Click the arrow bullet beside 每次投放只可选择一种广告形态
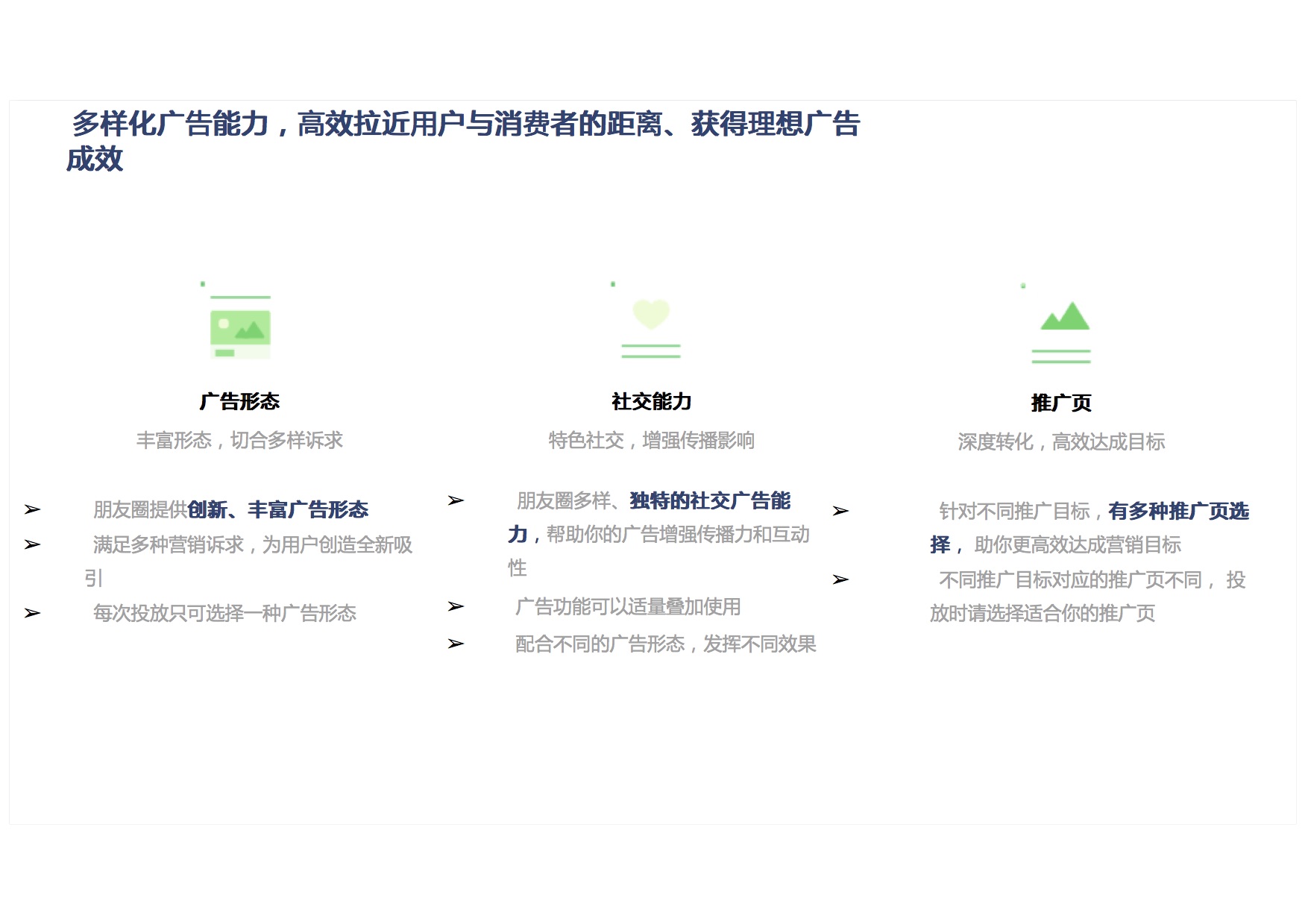This screenshot has height=924, width=1308. click(x=32, y=614)
